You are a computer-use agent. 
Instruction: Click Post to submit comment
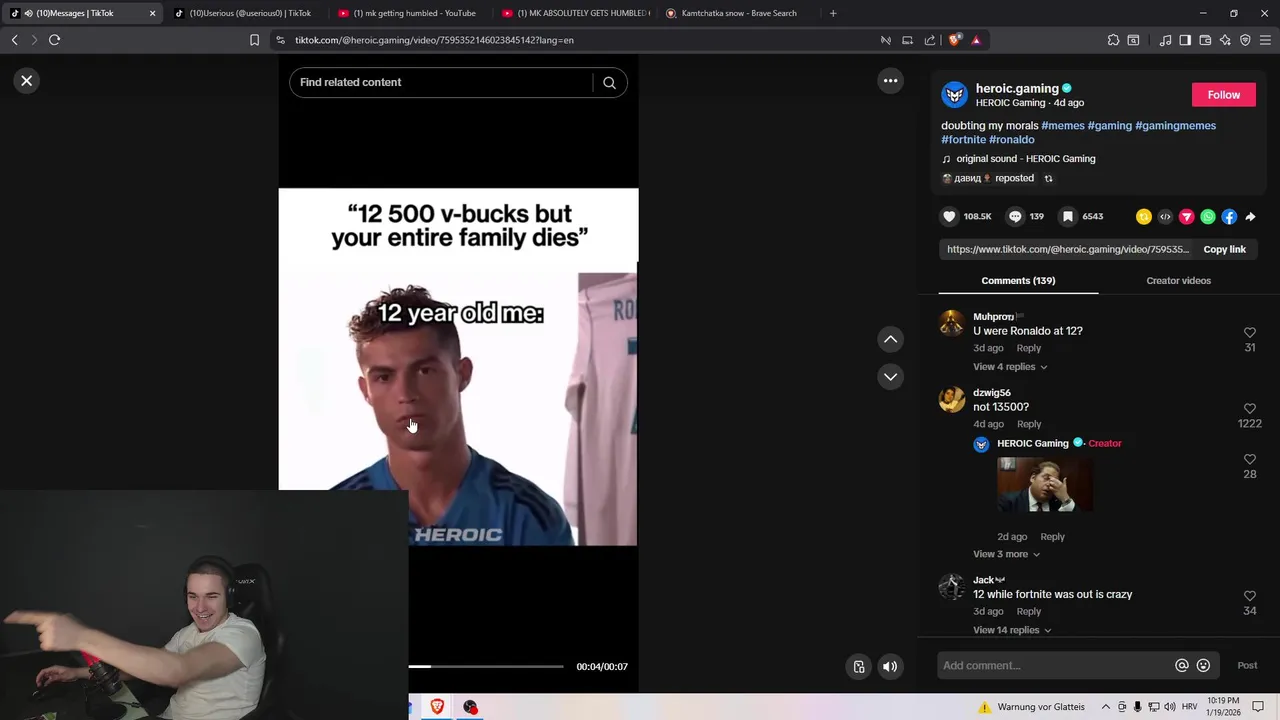point(1247,666)
